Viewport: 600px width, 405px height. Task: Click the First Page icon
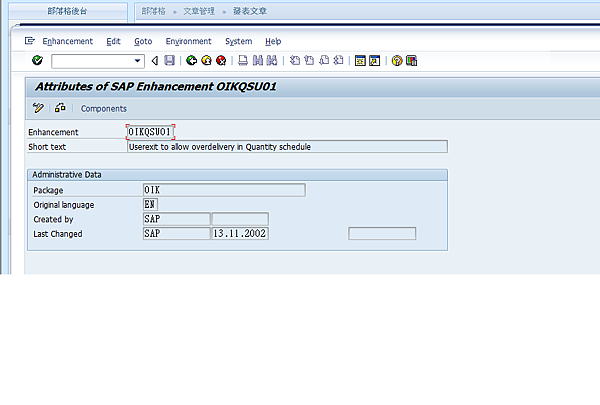pyautogui.click(x=294, y=60)
